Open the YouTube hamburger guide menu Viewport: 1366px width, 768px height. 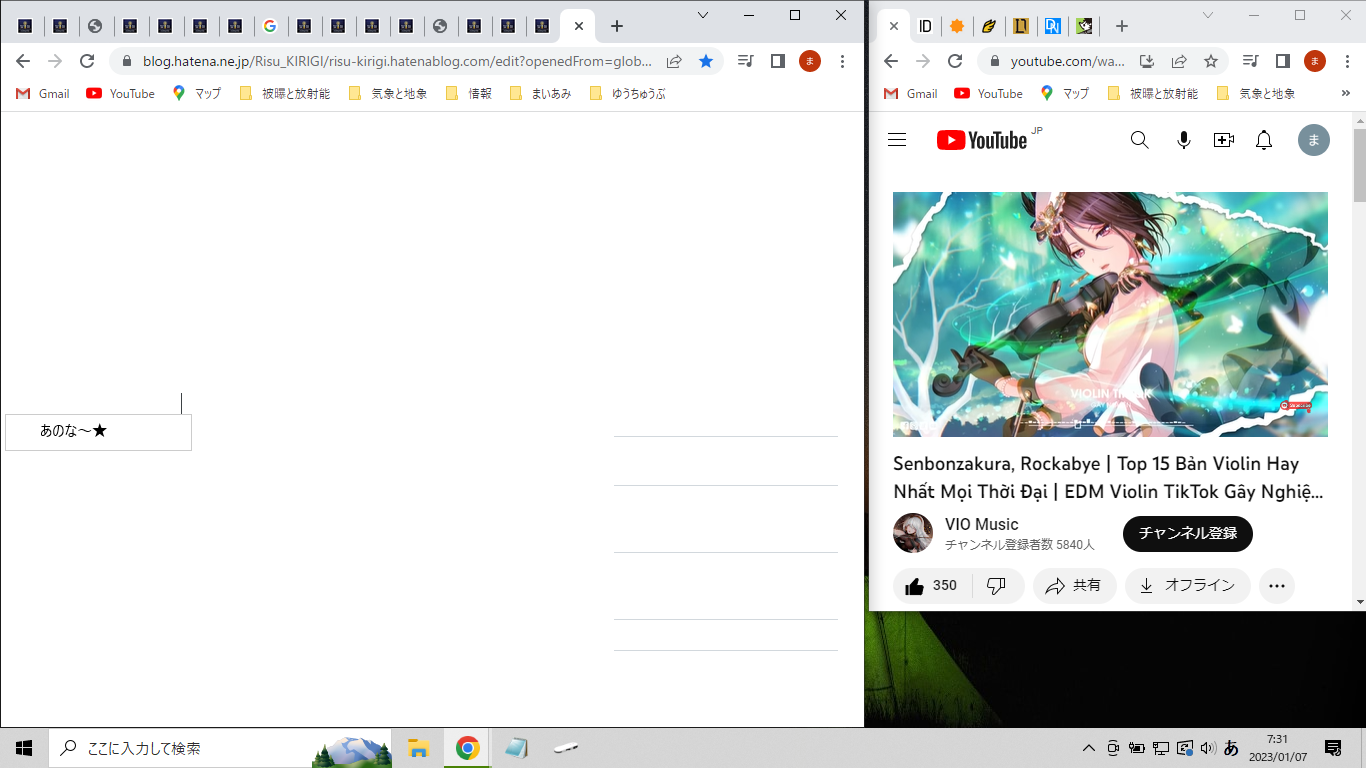[x=897, y=140]
